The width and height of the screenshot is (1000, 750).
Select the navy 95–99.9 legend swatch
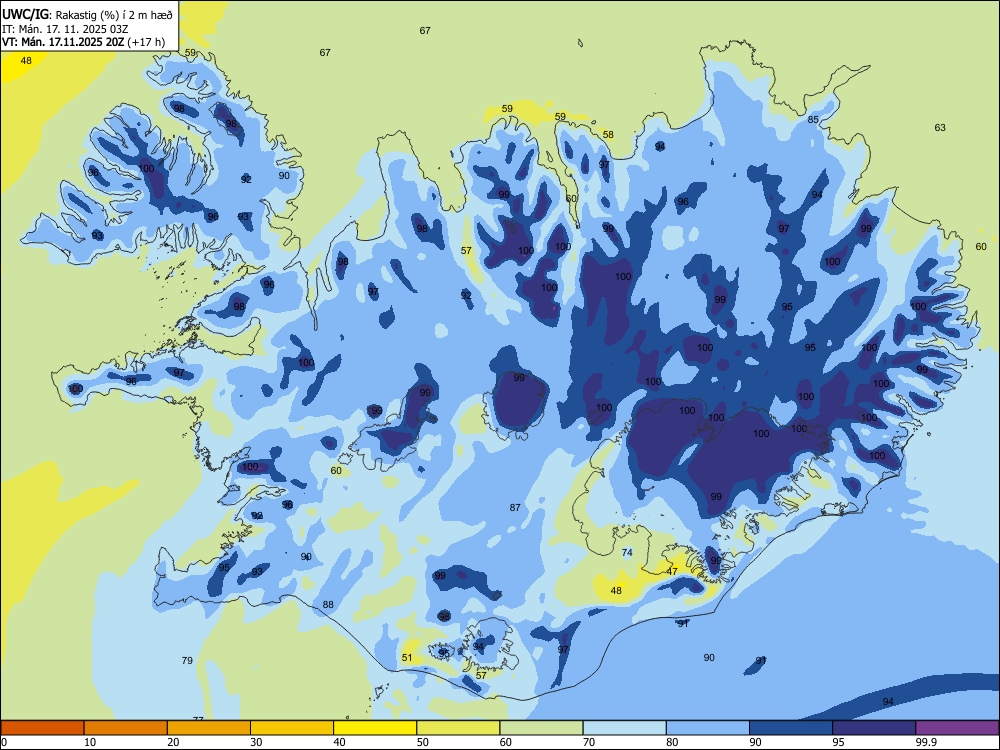coord(874,728)
